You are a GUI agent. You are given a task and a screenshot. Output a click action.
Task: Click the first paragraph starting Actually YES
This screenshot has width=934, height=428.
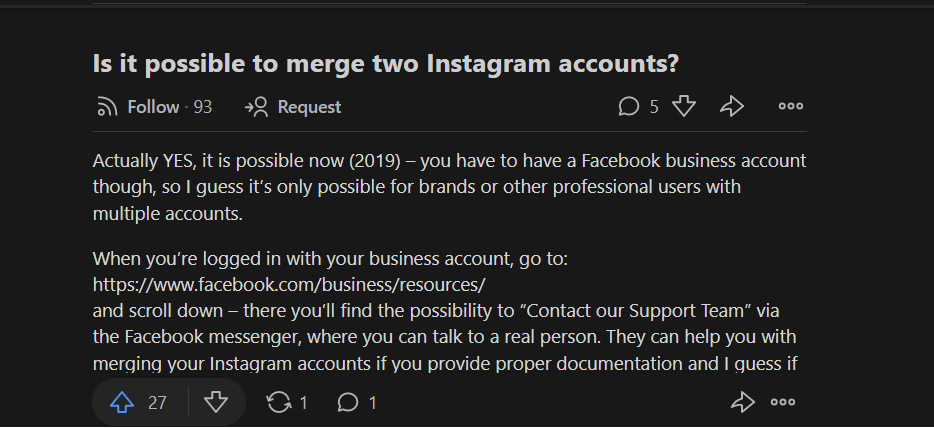coord(449,187)
